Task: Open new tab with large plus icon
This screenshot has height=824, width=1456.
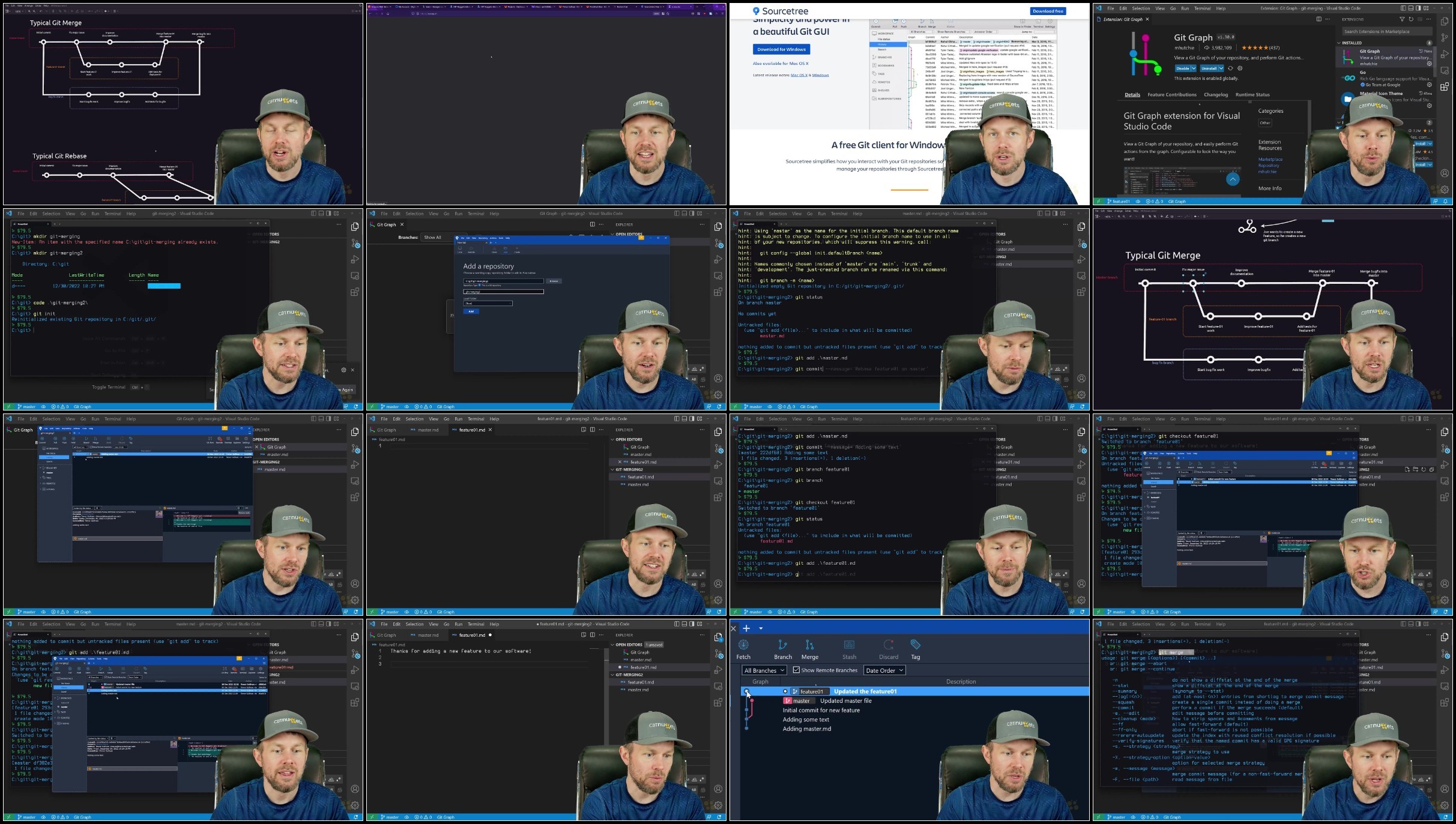Action: [x=746, y=628]
